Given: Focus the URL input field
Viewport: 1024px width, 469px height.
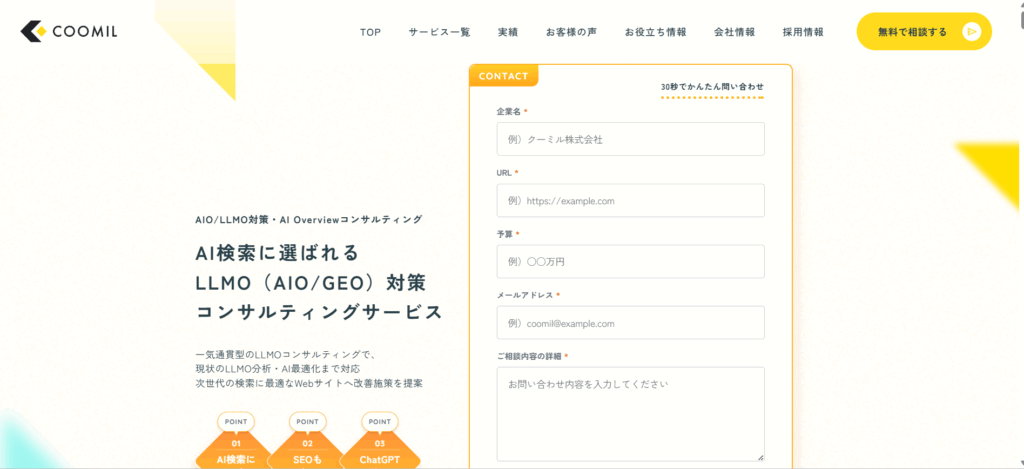Looking at the screenshot, I should [x=630, y=201].
